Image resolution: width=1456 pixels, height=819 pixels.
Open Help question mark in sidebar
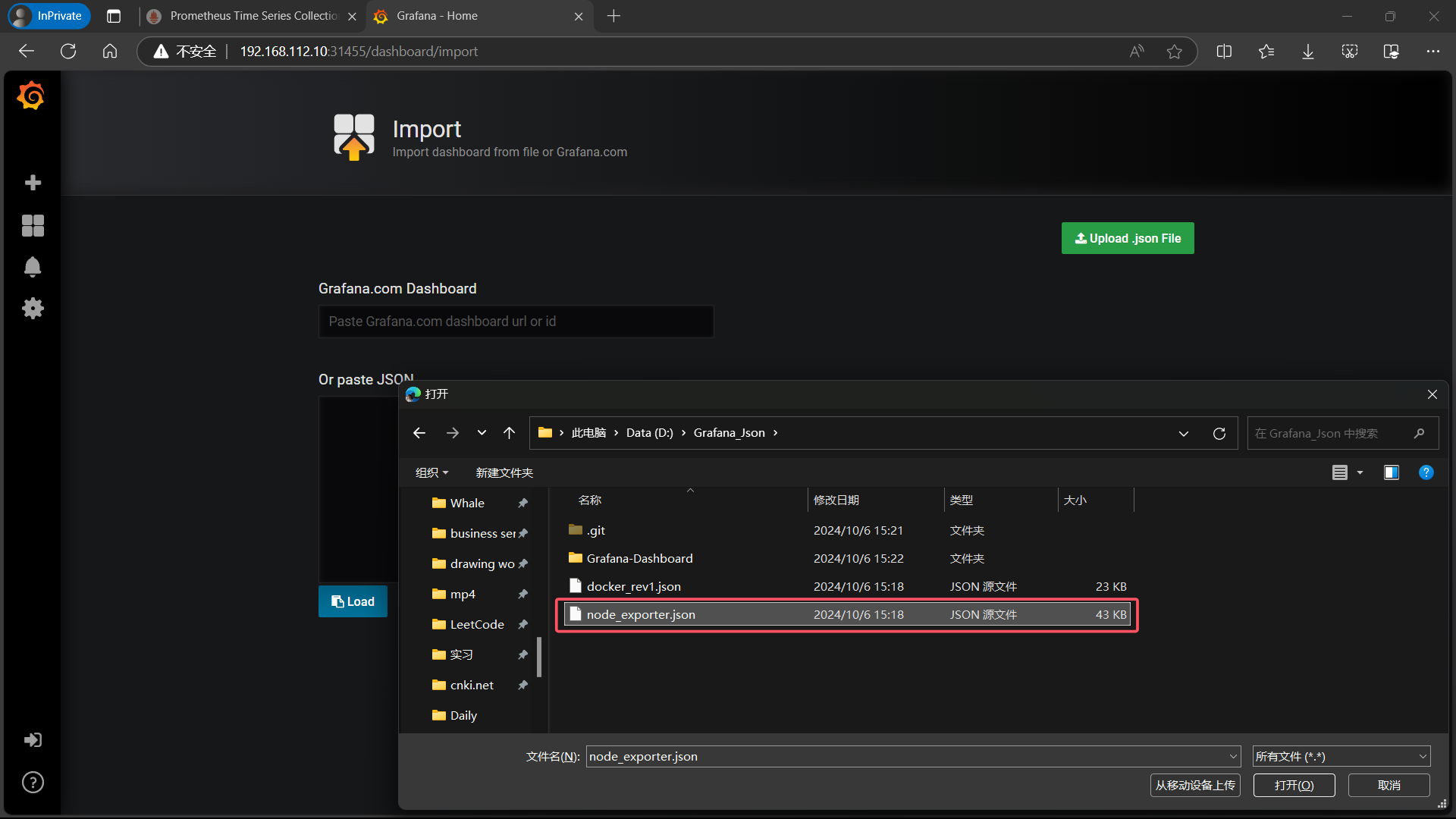(33, 783)
